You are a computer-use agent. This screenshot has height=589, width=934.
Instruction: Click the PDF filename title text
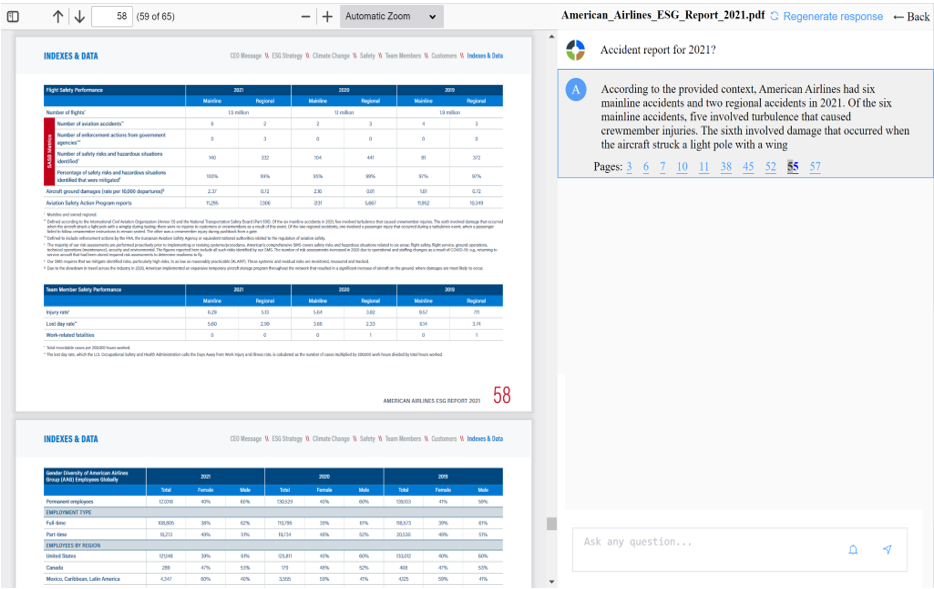pos(662,15)
